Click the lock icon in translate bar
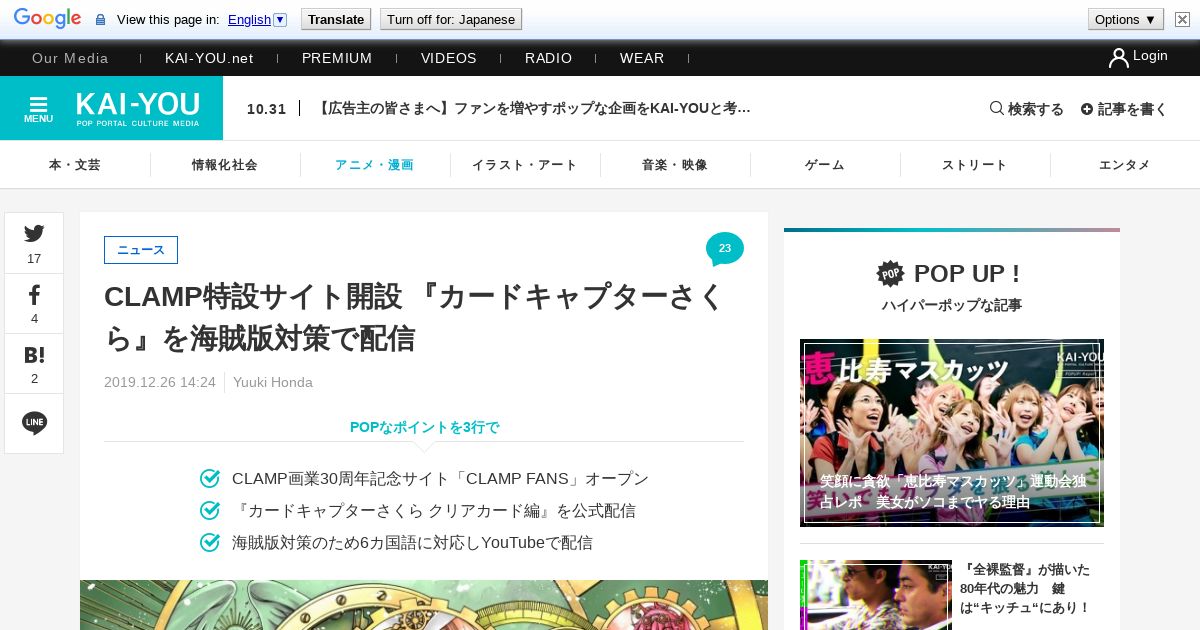 pos(100,20)
